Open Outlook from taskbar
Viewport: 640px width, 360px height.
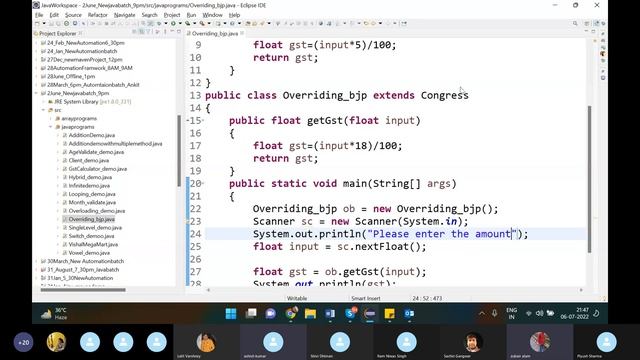click(x=409, y=313)
